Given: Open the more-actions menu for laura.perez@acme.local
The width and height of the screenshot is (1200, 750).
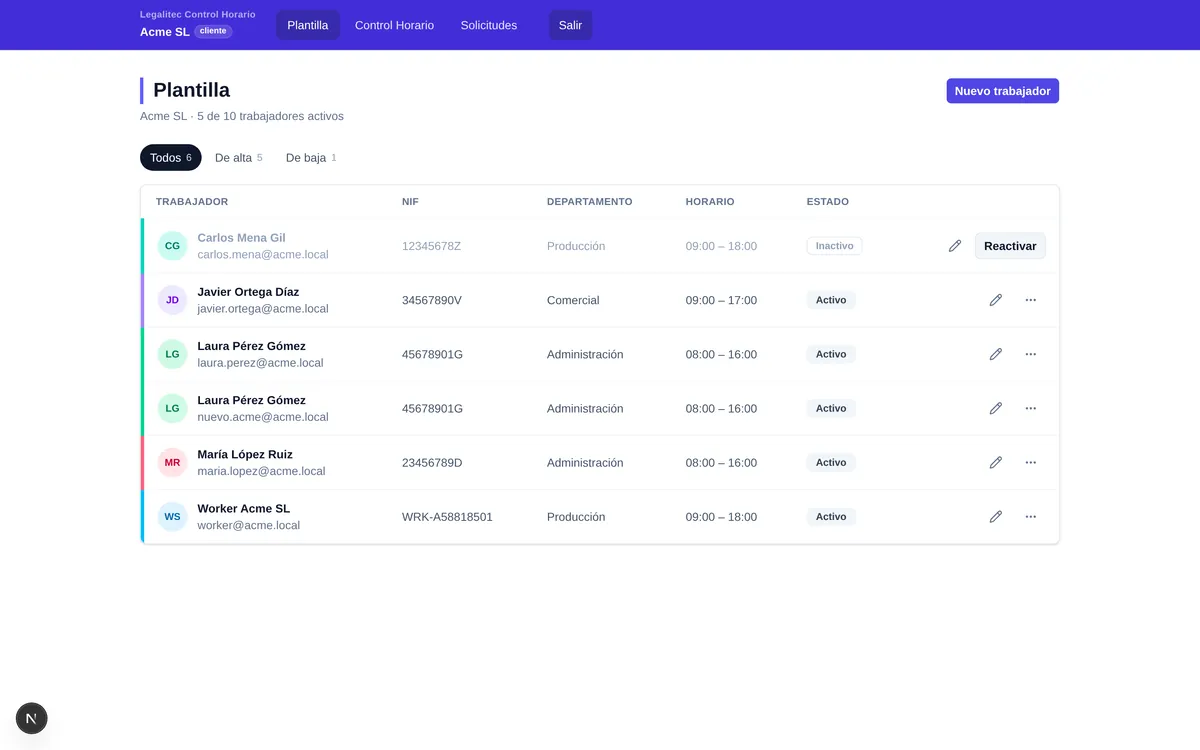Looking at the screenshot, I should tap(1031, 354).
